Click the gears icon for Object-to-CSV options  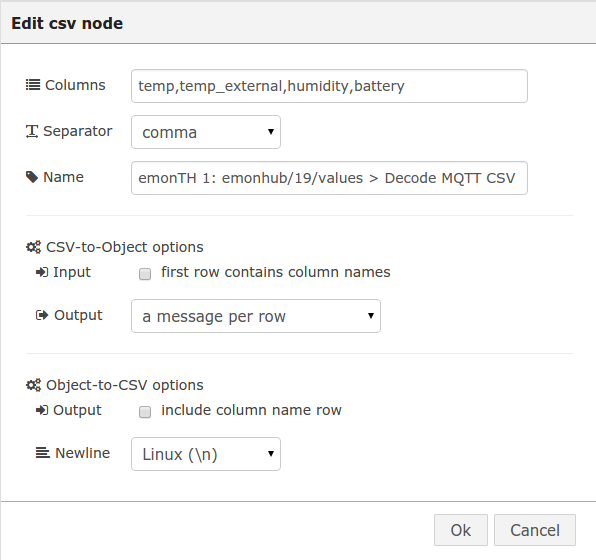33,385
